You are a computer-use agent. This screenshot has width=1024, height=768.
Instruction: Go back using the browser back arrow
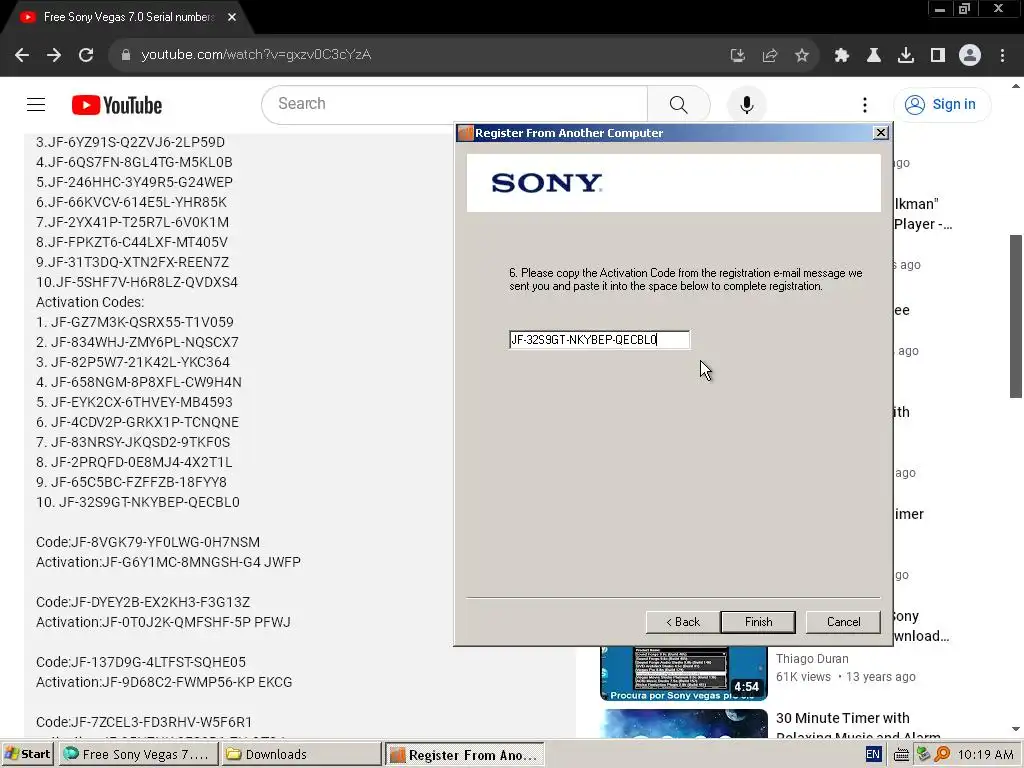click(22, 55)
